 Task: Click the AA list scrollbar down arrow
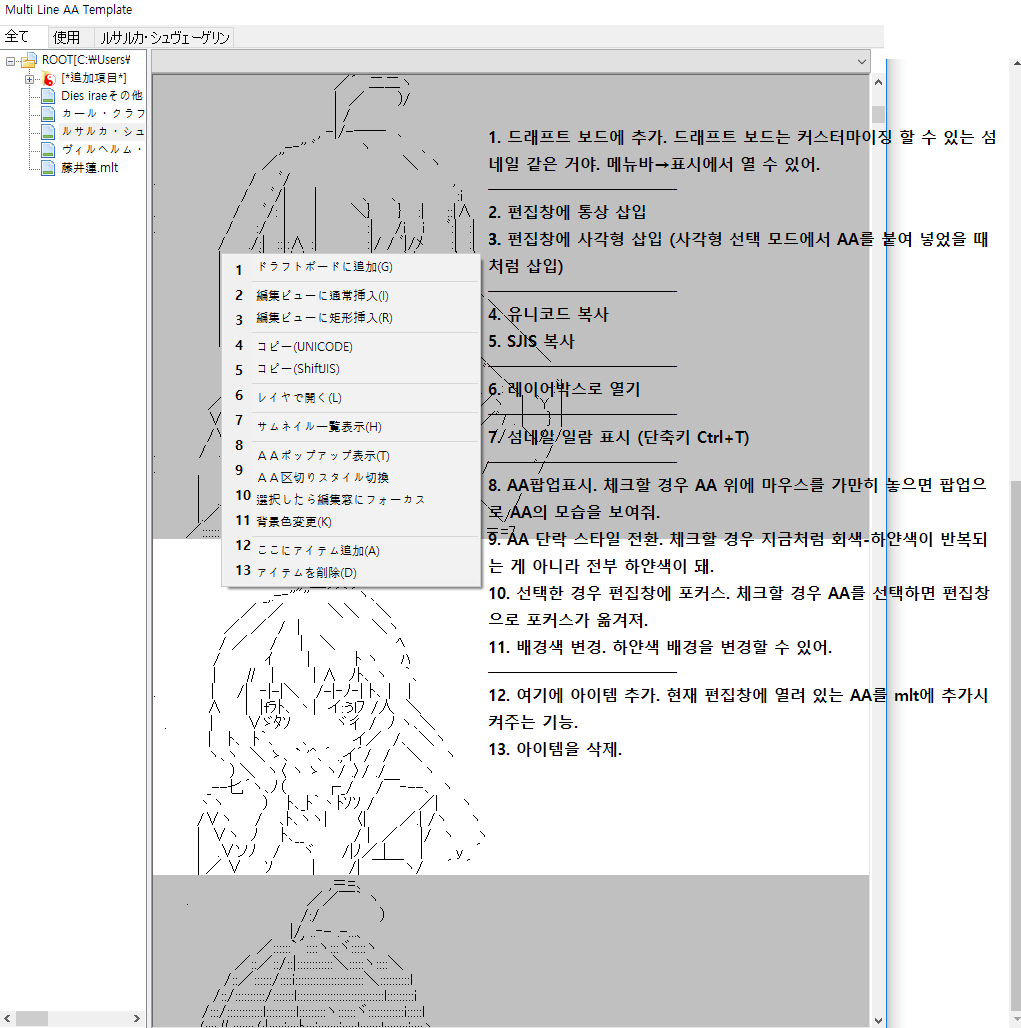878,1019
